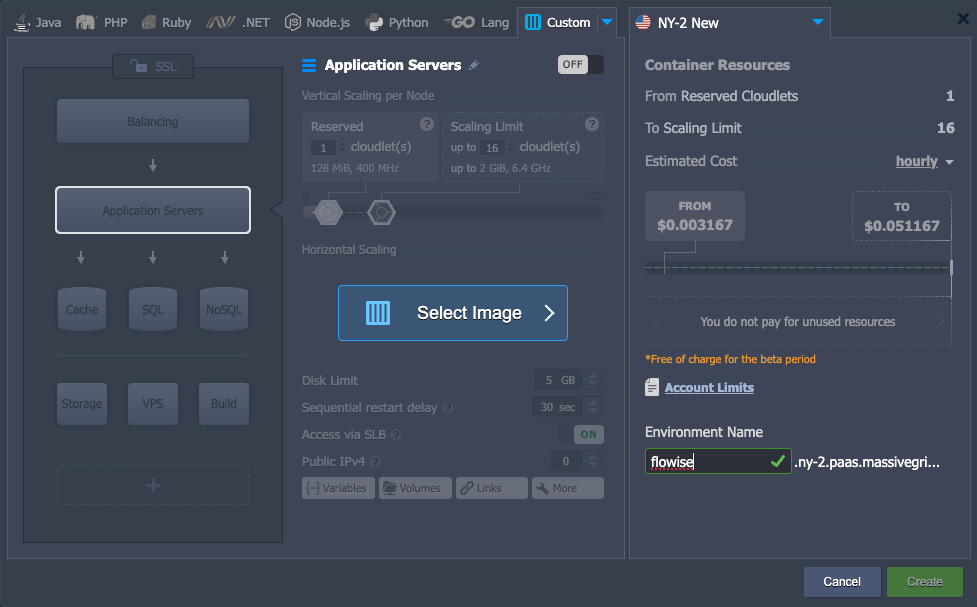The image size is (977, 607).
Task: Click the scaling limit slider handle
Action: point(381,213)
